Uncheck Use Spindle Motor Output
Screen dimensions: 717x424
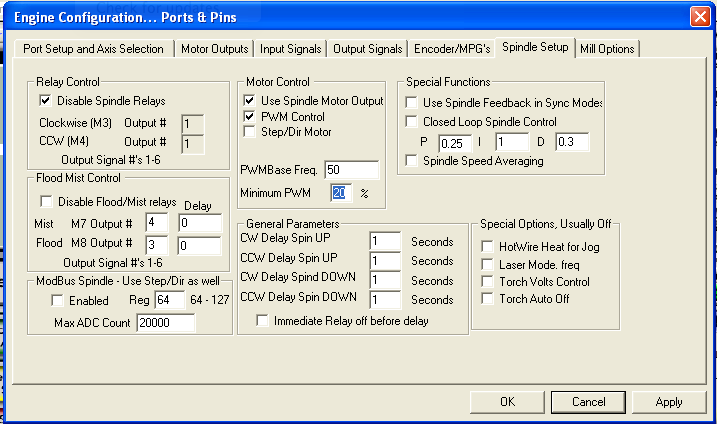click(249, 101)
